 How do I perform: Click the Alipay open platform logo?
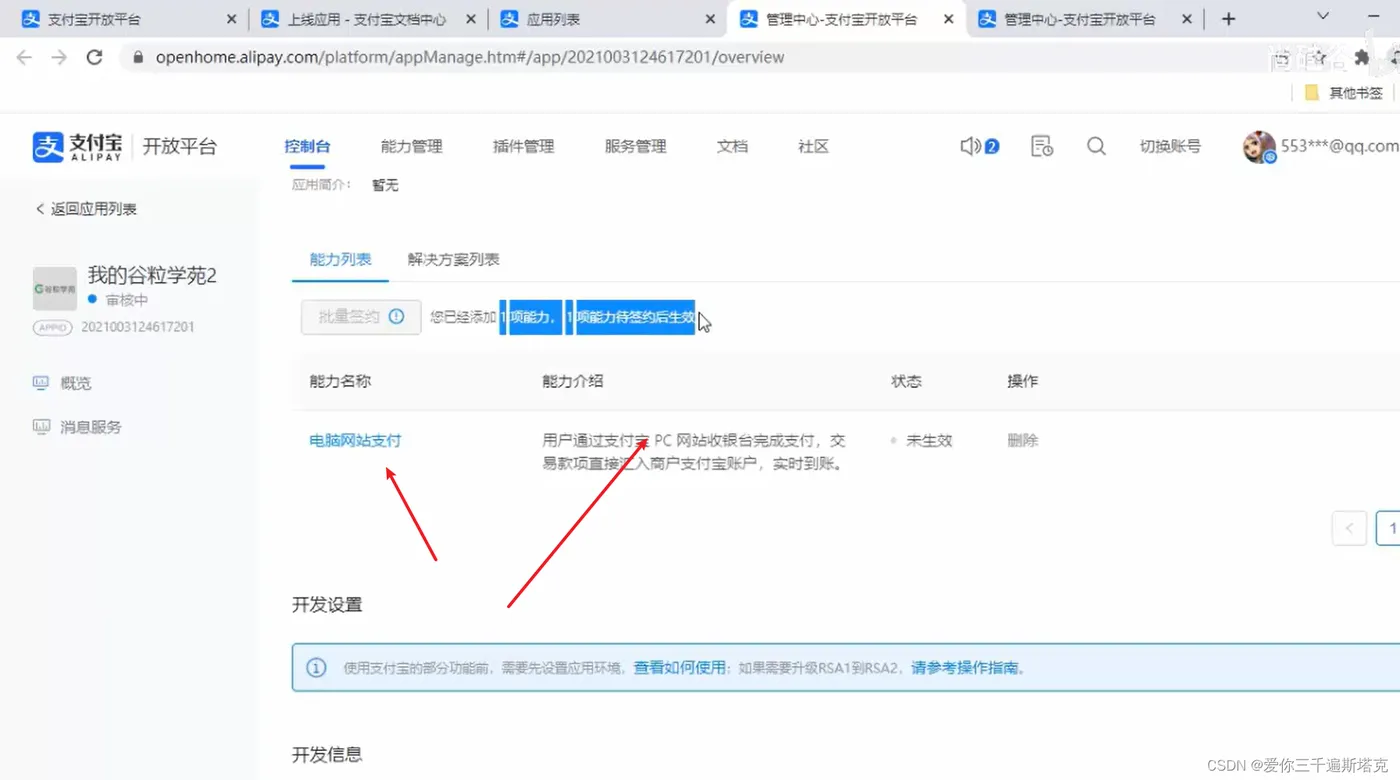tap(124, 147)
